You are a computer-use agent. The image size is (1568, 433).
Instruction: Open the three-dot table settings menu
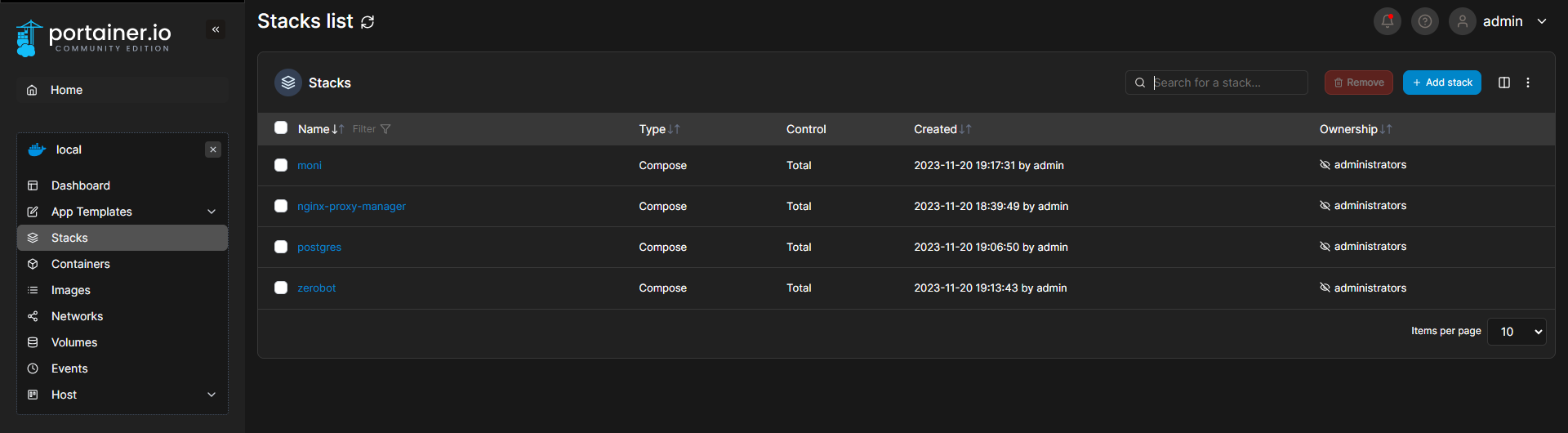pyautogui.click(x=1528, y=83)
